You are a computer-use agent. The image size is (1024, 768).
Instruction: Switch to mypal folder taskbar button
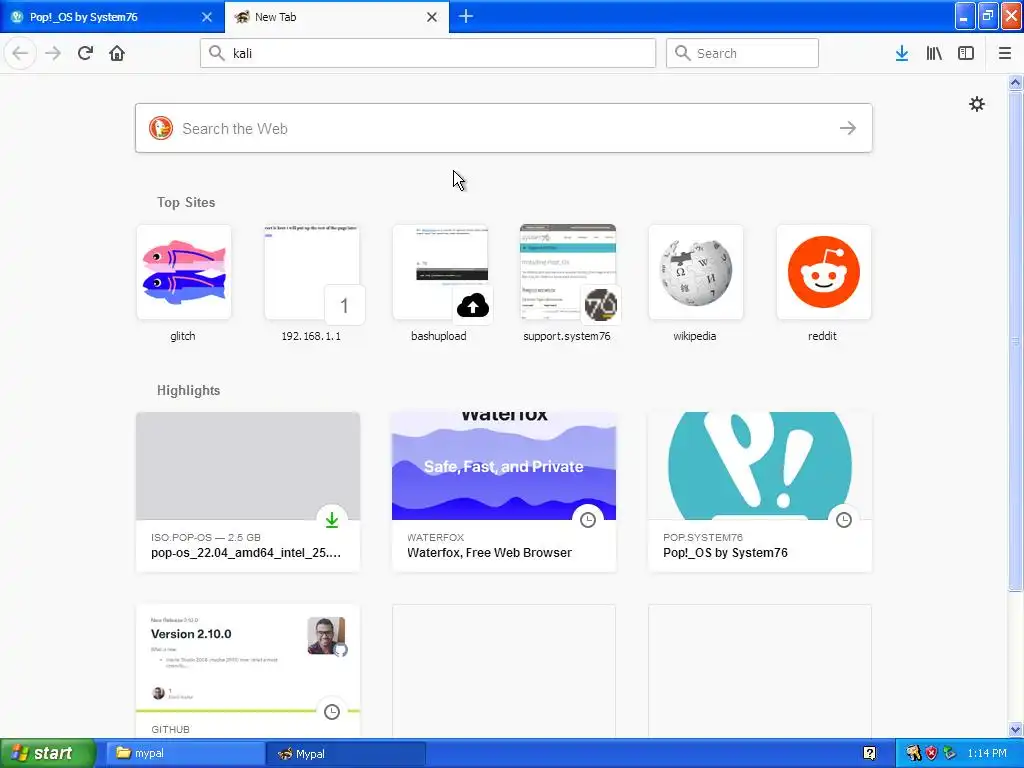coord(185,753)
